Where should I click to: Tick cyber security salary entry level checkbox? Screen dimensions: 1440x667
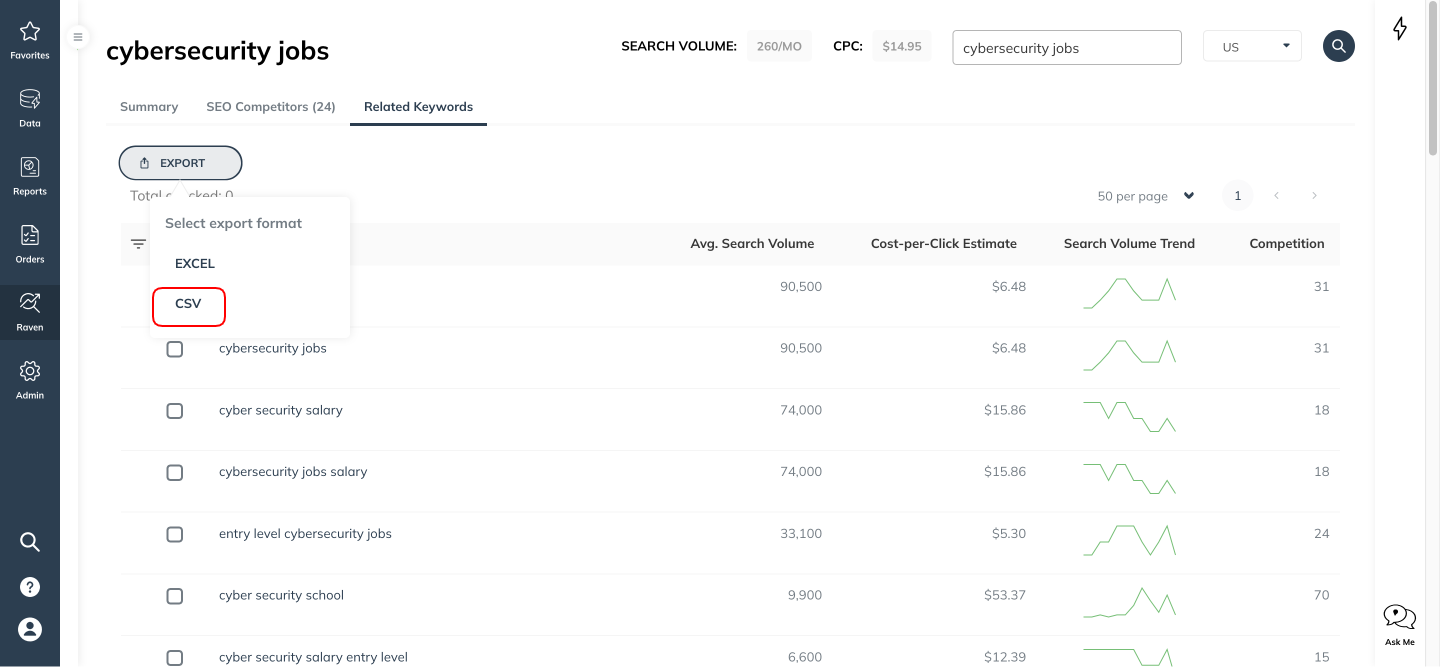(175, 658)
